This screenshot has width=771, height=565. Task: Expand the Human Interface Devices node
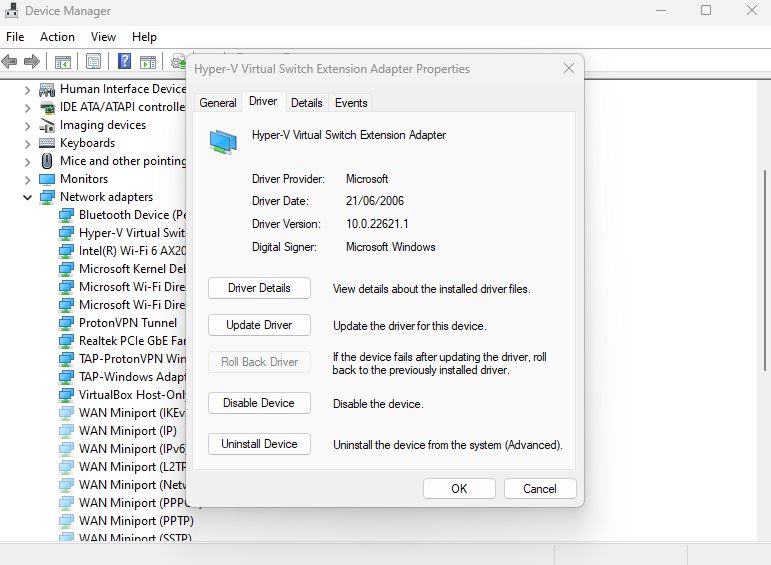click(28, 90)
